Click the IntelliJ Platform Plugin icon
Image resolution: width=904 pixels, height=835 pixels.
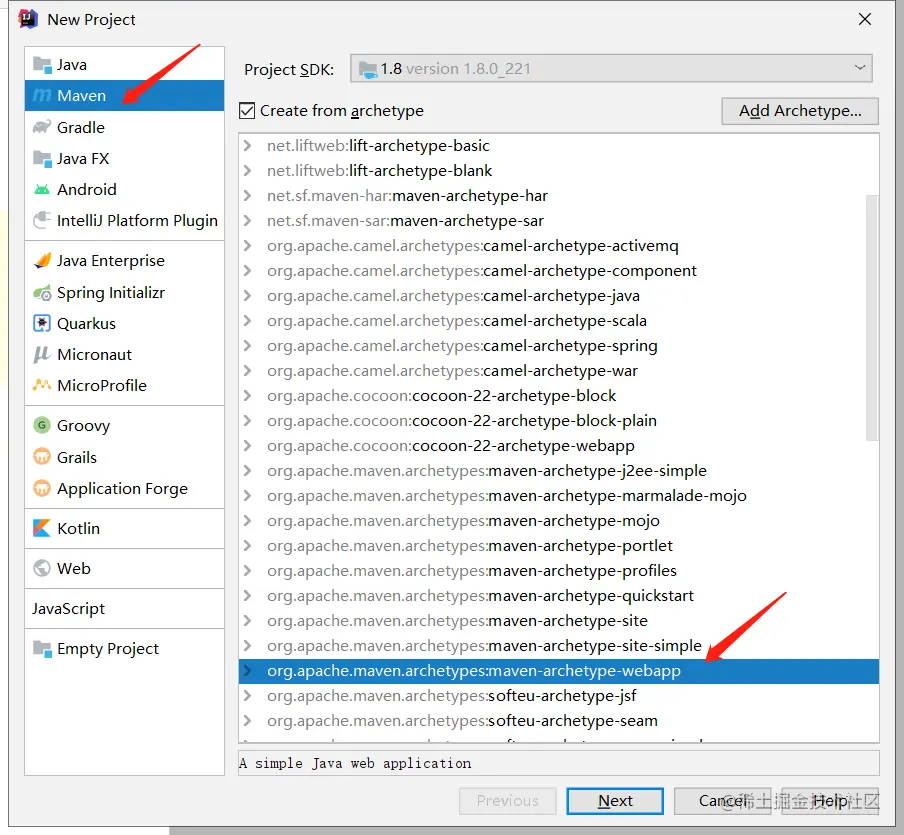point(42,220)
